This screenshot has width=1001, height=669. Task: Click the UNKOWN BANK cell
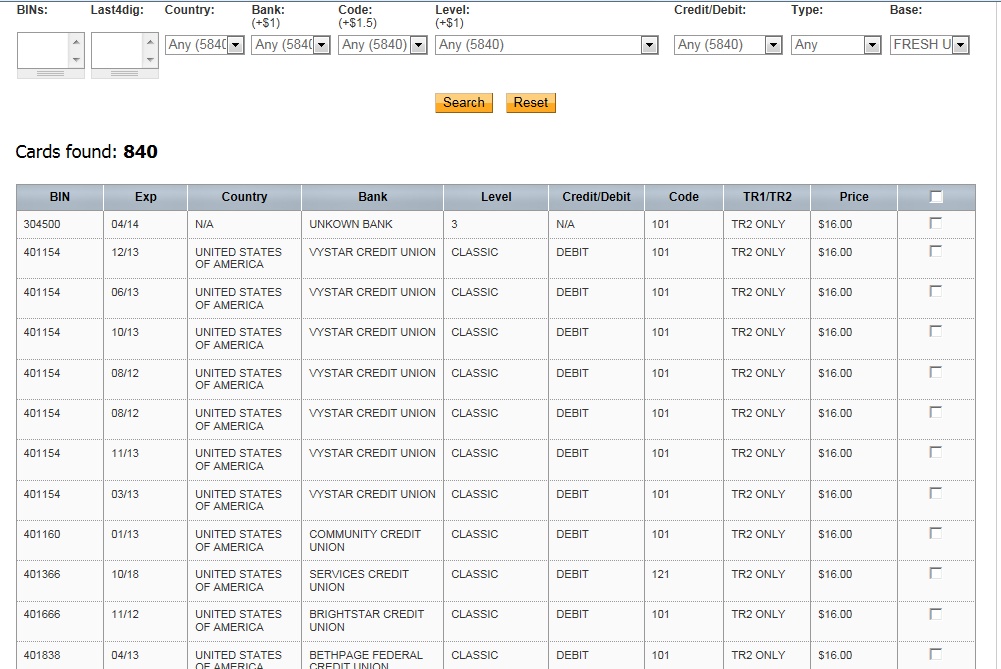click(x=351, y=225)
